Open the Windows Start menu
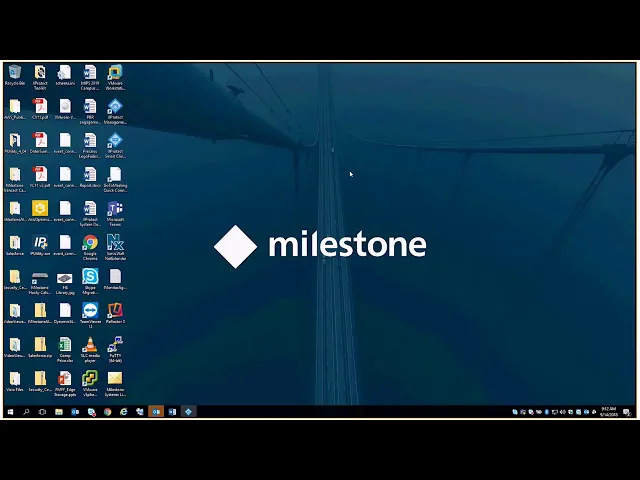 (11, 412)
